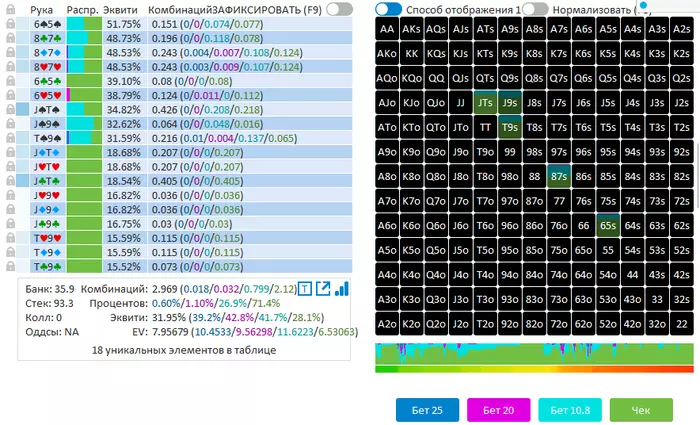Open the bar chart icon in stats panel
Image resolution: width=700 pixels, height=425 pixels.
click(342, 288)
